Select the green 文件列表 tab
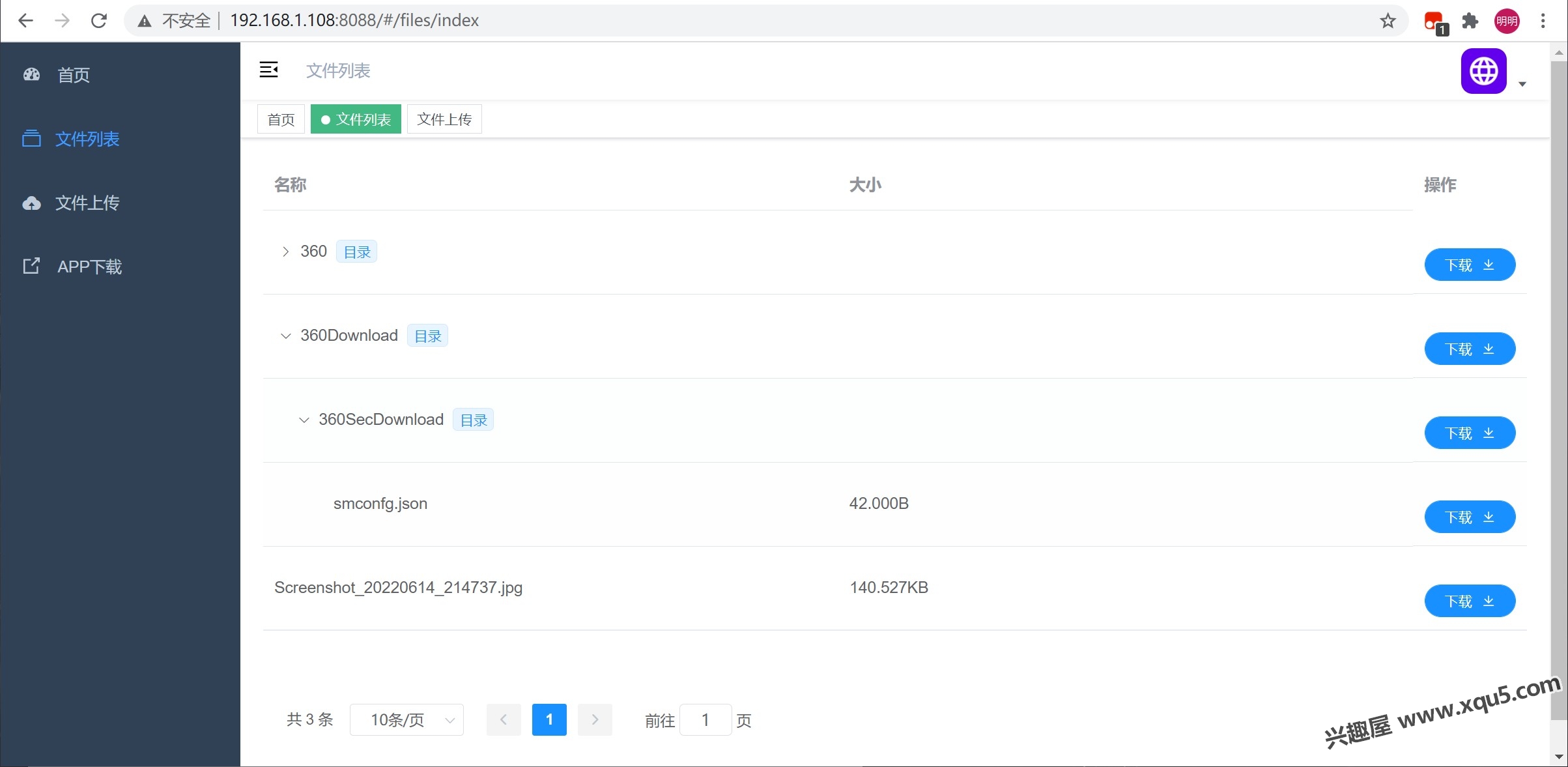Viewport: 1568px width, 767px height. coord(356,119)
